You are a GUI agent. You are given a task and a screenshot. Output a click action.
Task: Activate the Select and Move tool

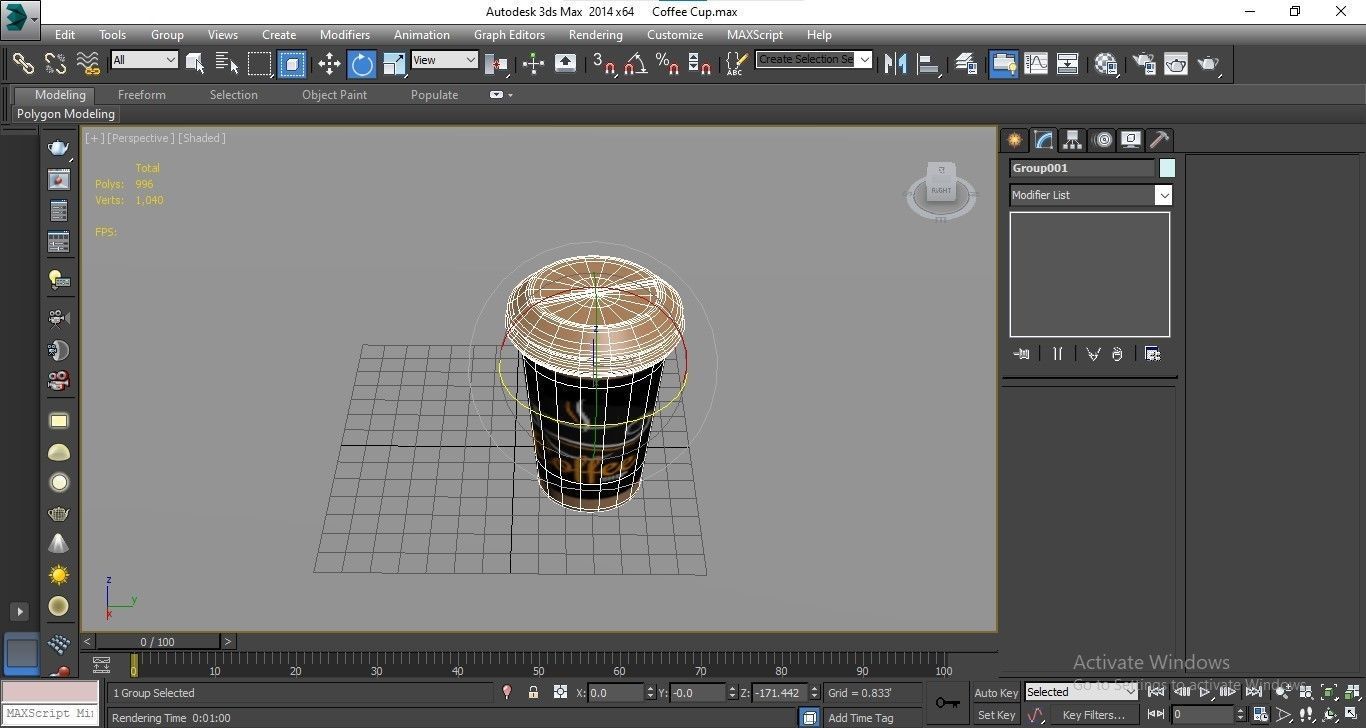(x=329, y=63)
